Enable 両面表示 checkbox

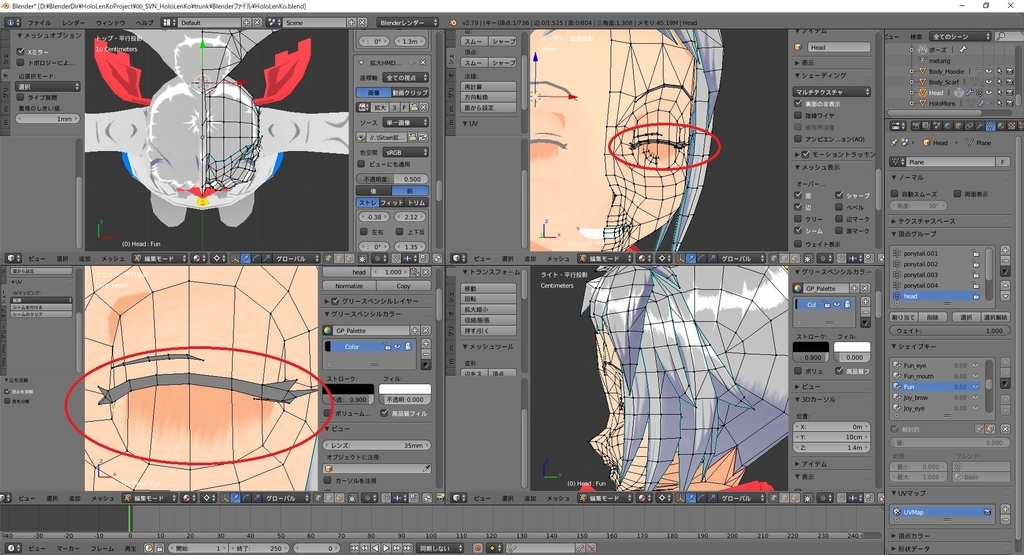click(x=957, y=194)
